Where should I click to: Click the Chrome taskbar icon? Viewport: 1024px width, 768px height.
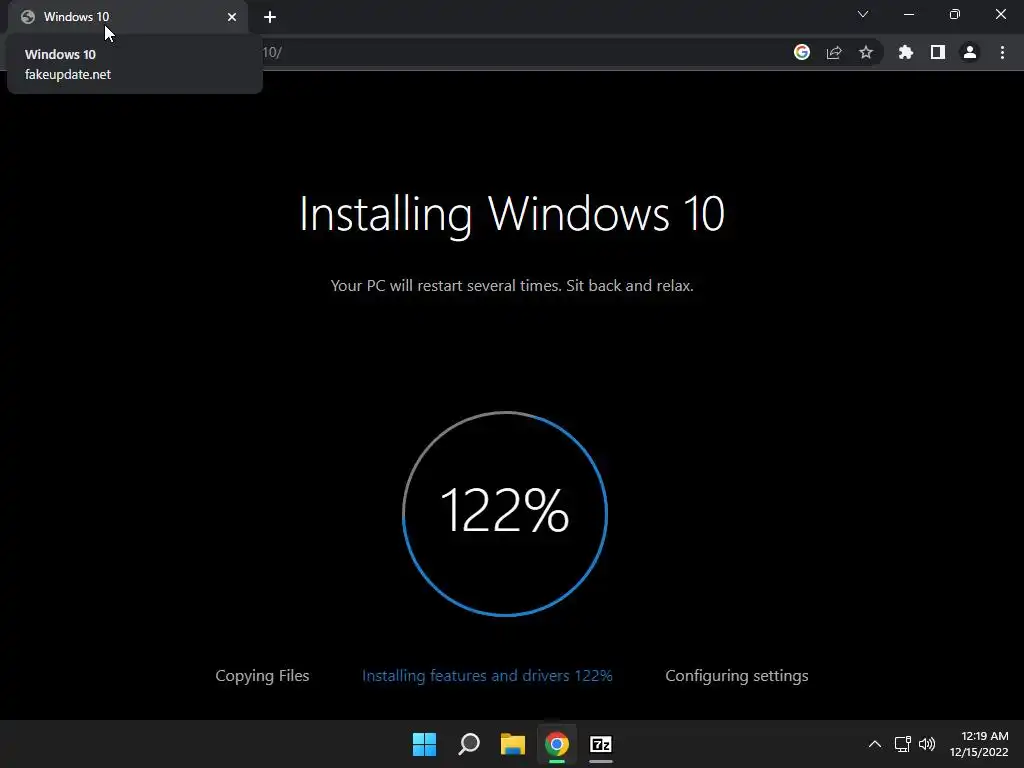[557, 744]
